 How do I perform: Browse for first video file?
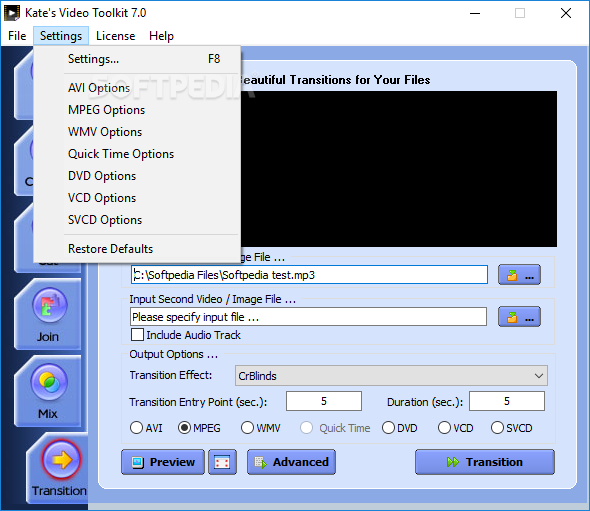point(519,275)
